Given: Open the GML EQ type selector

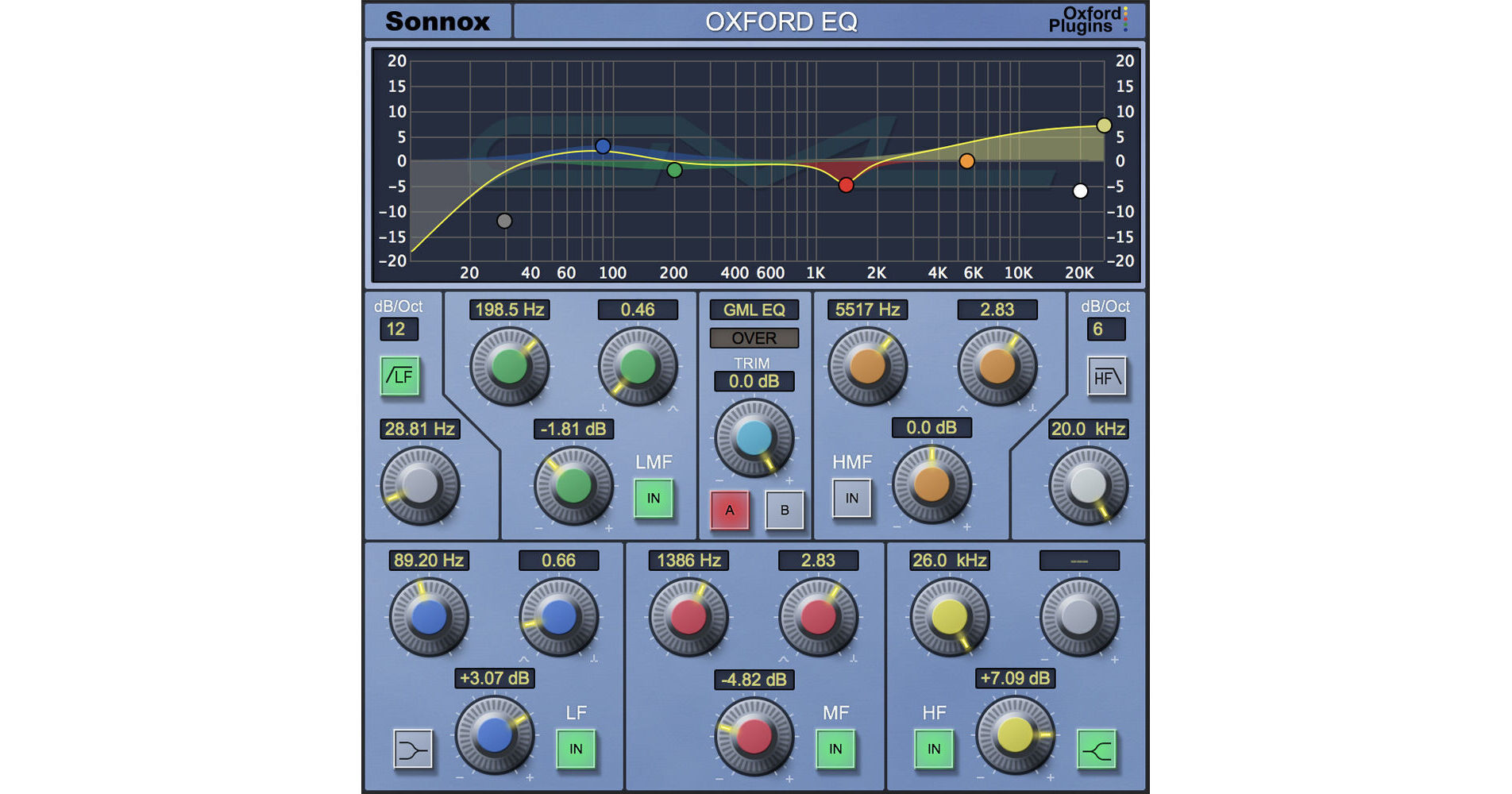Looking at the screenshot, I should [753, 310].
